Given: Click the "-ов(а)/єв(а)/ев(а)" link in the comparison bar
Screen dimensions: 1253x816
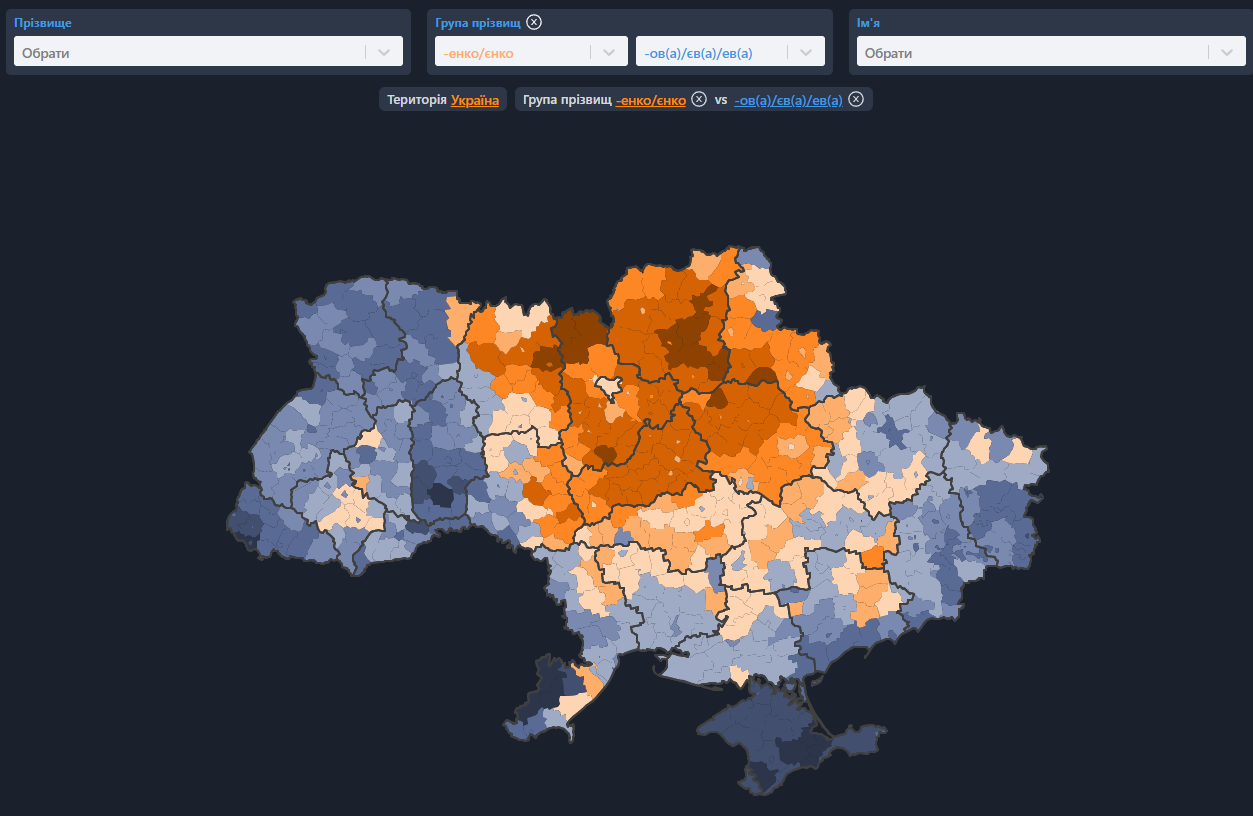Looking at the screenshot, I should coord(787,99).
